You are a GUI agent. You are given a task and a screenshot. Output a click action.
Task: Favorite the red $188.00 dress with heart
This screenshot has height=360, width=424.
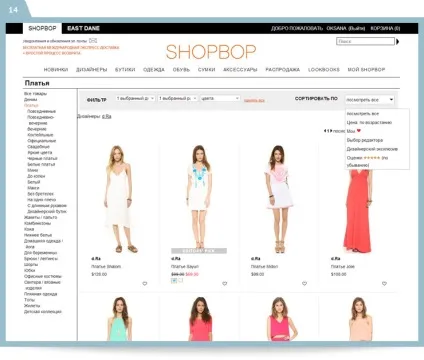(384, 284)
